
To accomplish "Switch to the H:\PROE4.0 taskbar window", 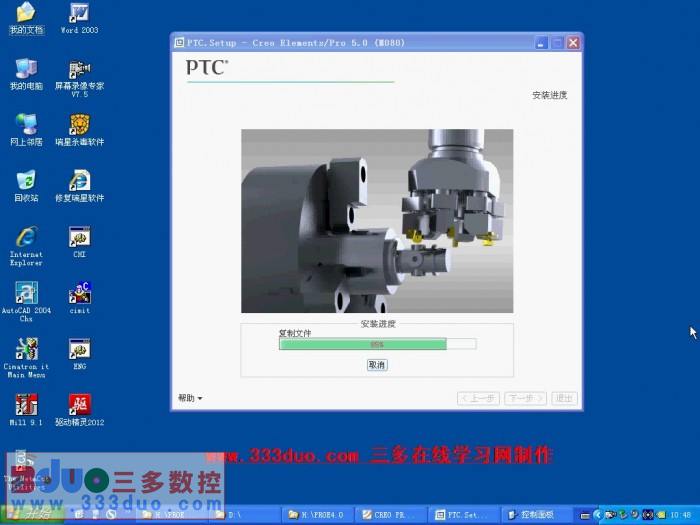I will click(x=318, y=515).
